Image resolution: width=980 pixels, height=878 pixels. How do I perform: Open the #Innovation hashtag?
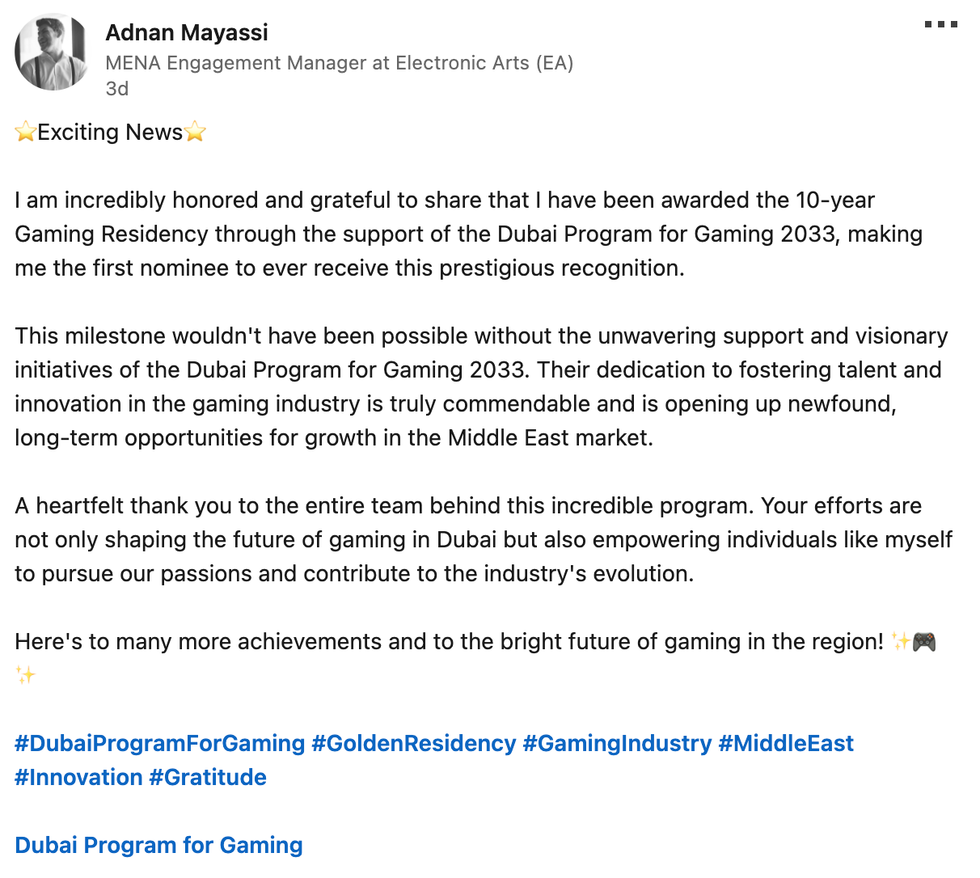point(78,777)
